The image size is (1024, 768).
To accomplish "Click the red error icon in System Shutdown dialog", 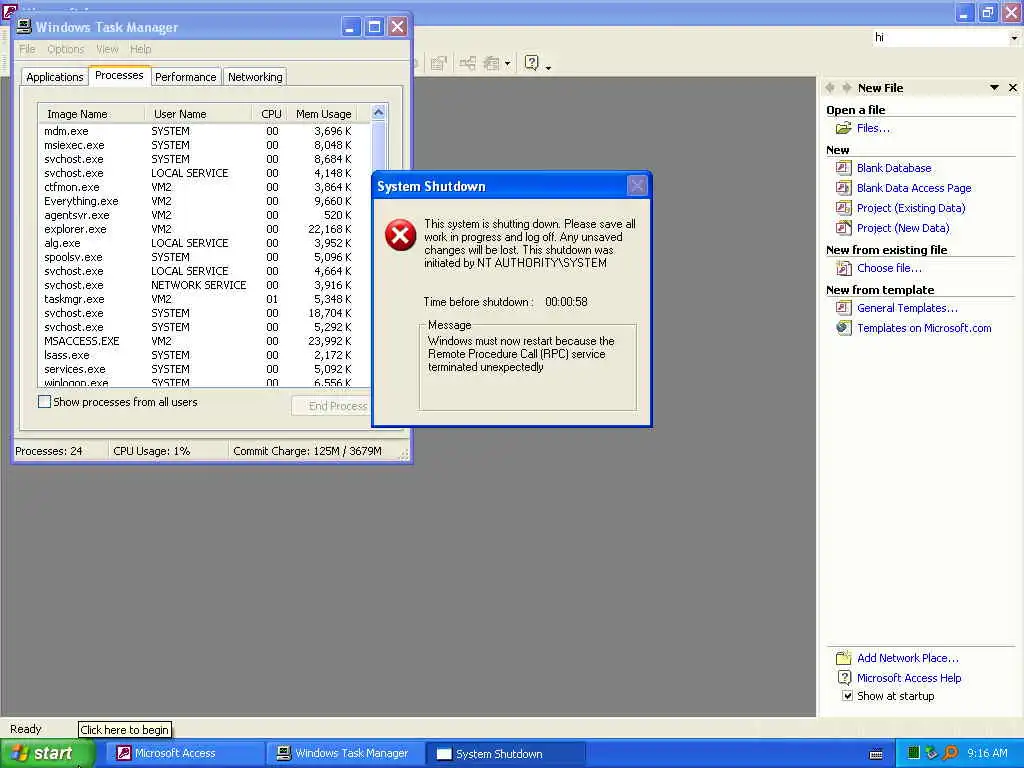I will tap(400, 235).
